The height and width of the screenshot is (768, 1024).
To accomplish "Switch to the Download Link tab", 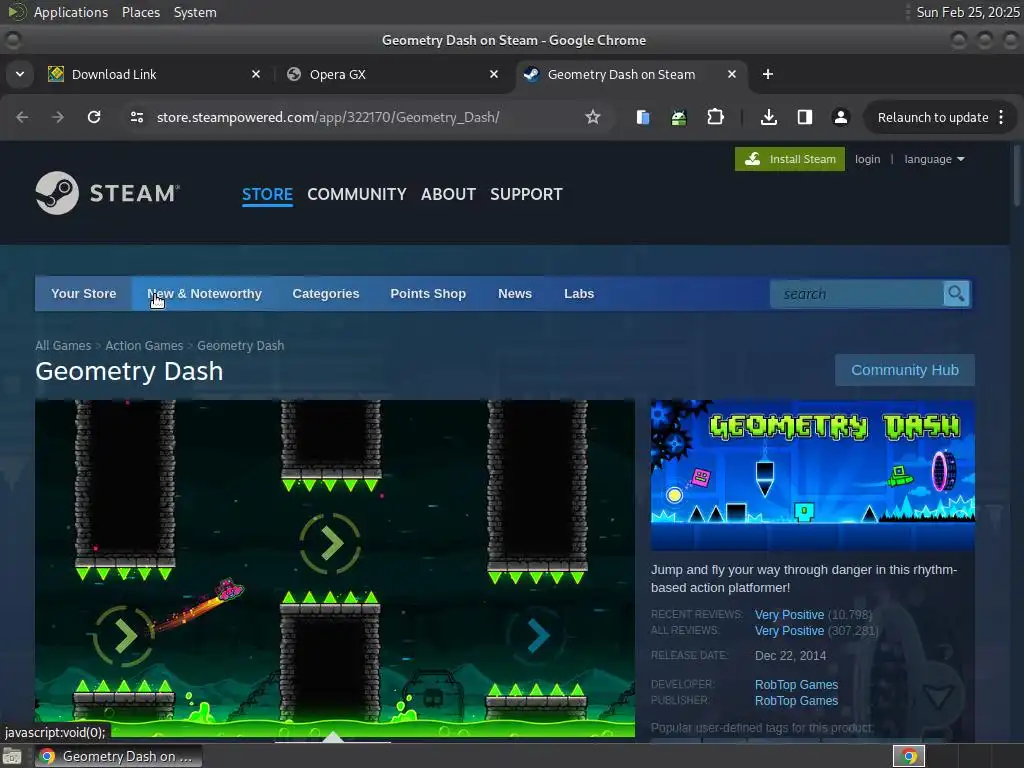I will click(155, 74).
